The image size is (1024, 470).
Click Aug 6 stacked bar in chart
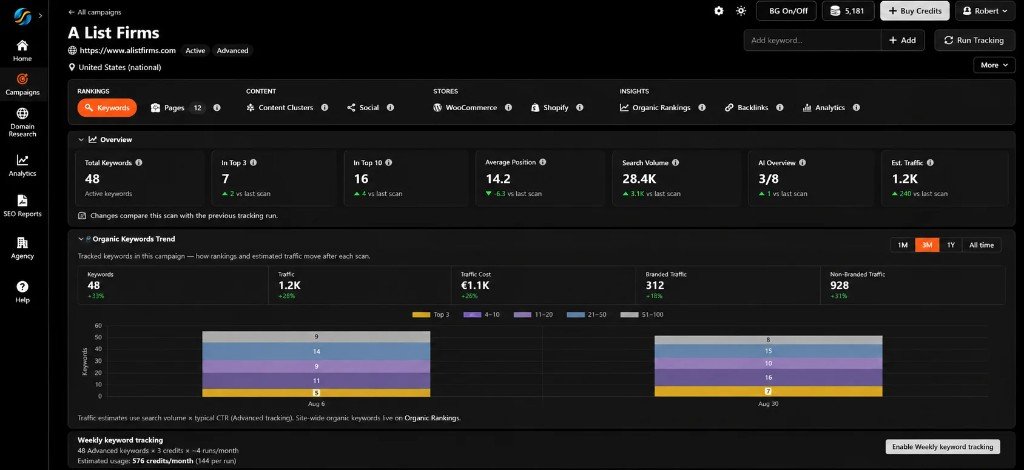316,364
